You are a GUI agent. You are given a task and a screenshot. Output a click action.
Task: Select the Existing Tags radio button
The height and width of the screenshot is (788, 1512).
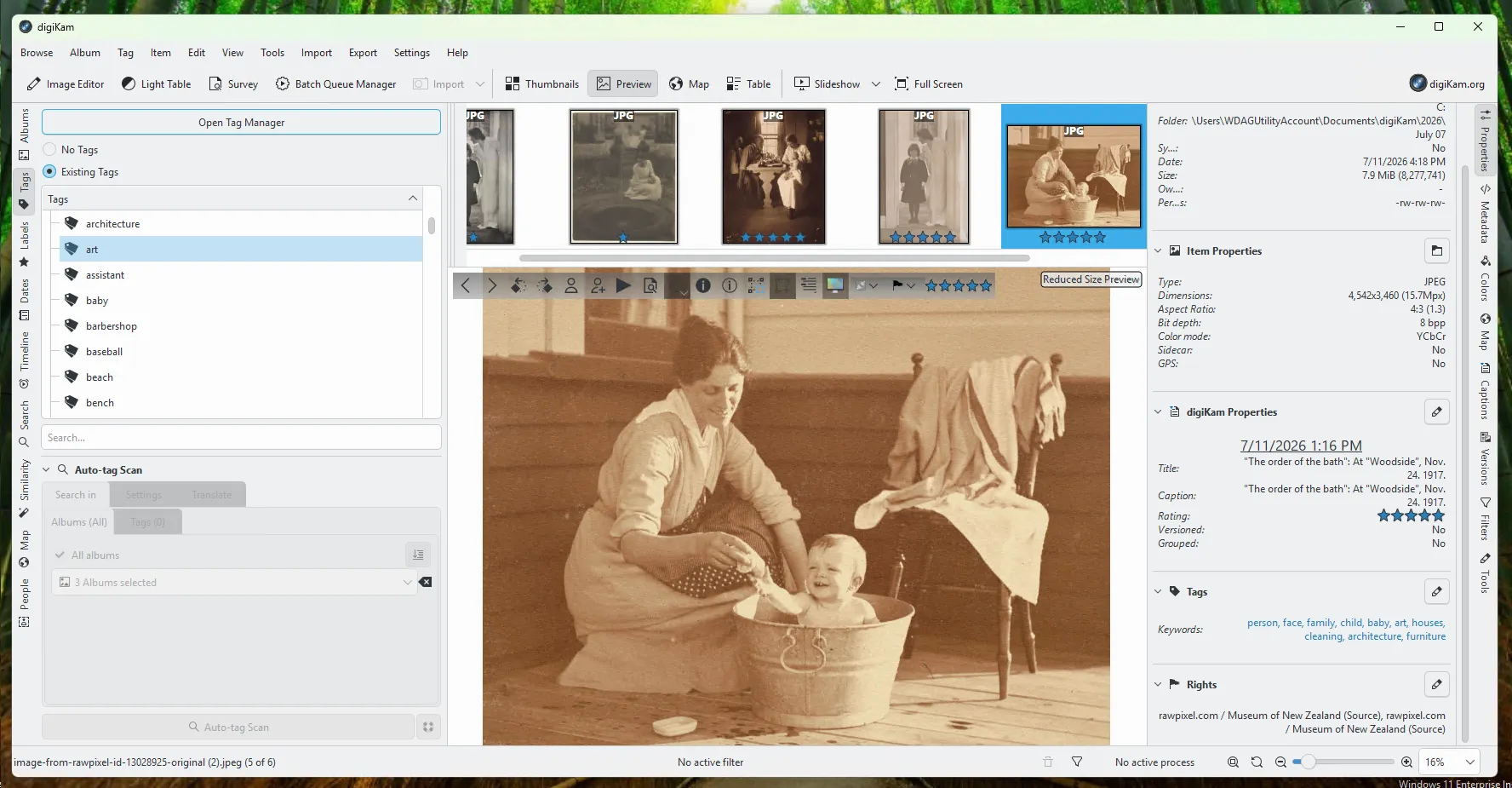[50, 171]
